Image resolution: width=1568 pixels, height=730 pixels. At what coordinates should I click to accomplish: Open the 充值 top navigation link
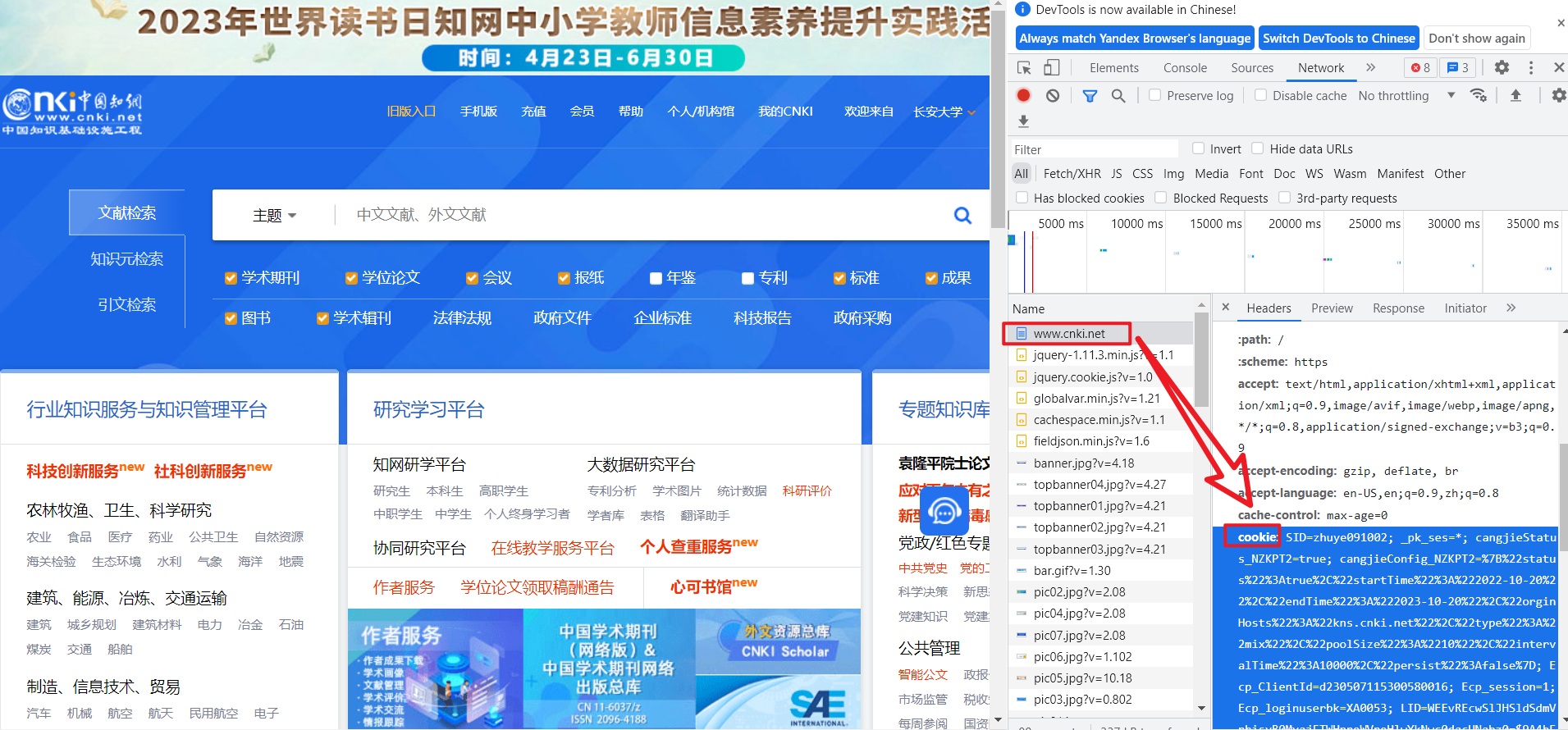[x=533, y=112]
